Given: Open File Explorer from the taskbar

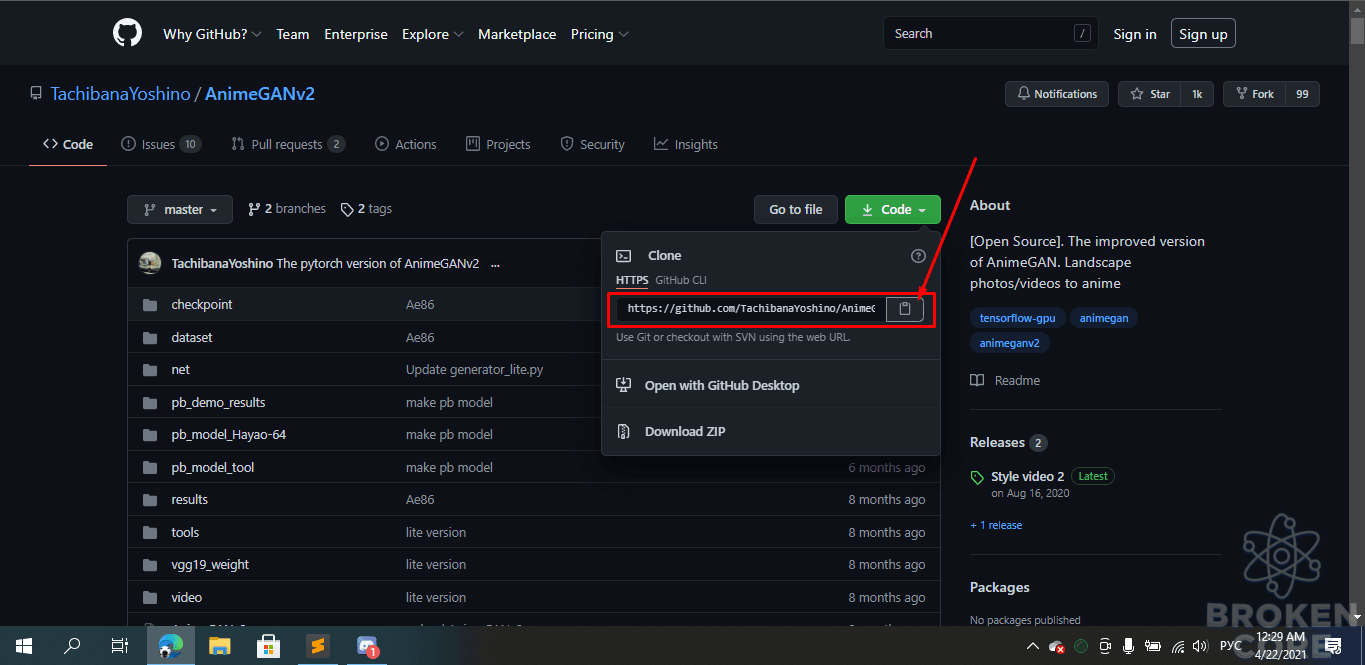Looking at the screenshot, I should pos(220,646).
